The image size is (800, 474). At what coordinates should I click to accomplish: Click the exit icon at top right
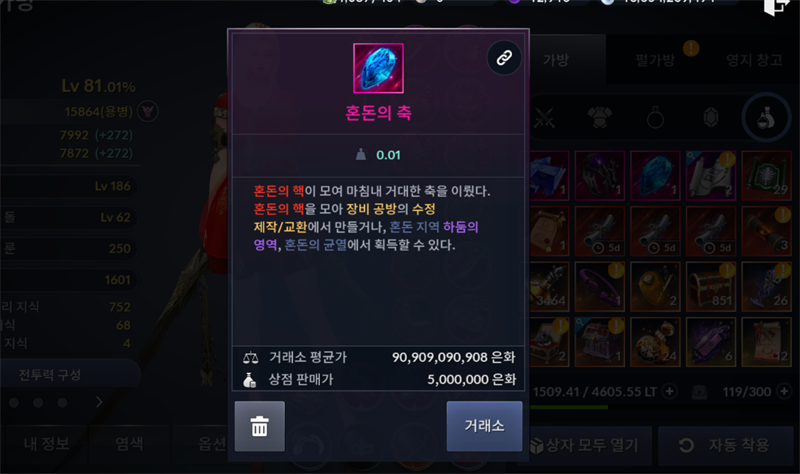click(776, 7)
